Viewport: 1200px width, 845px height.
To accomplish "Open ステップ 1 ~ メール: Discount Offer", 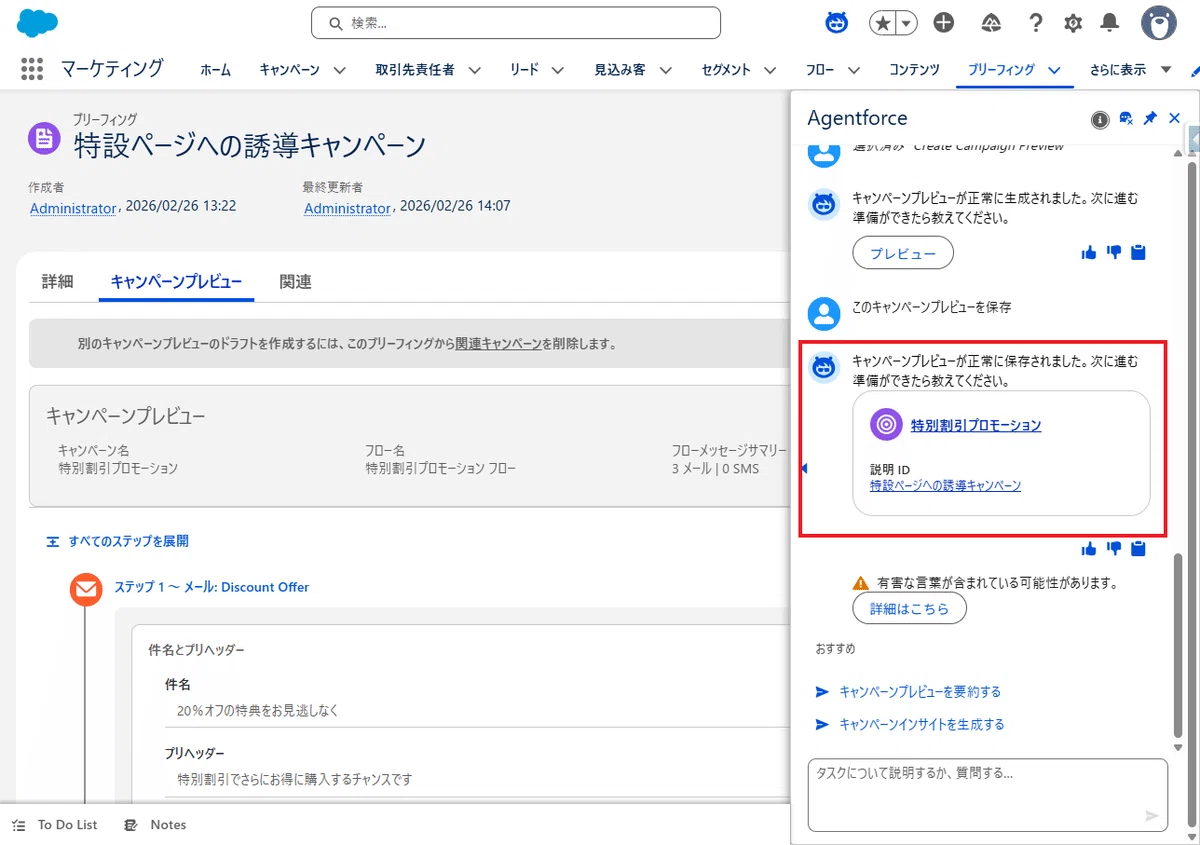I will pyautogui.click(x=212, y=587).
